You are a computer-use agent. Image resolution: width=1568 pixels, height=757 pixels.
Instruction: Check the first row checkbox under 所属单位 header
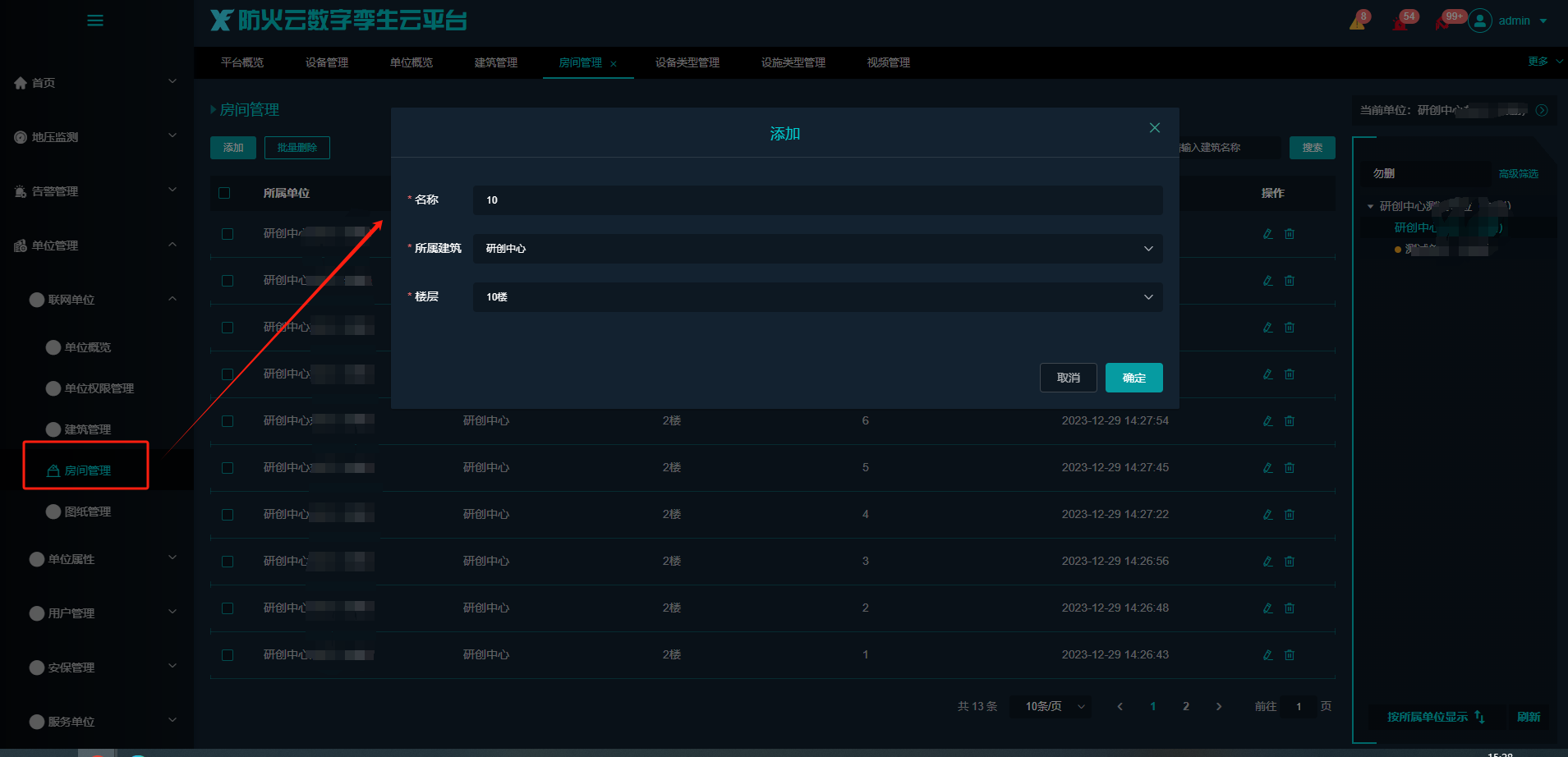click(228, 234)
